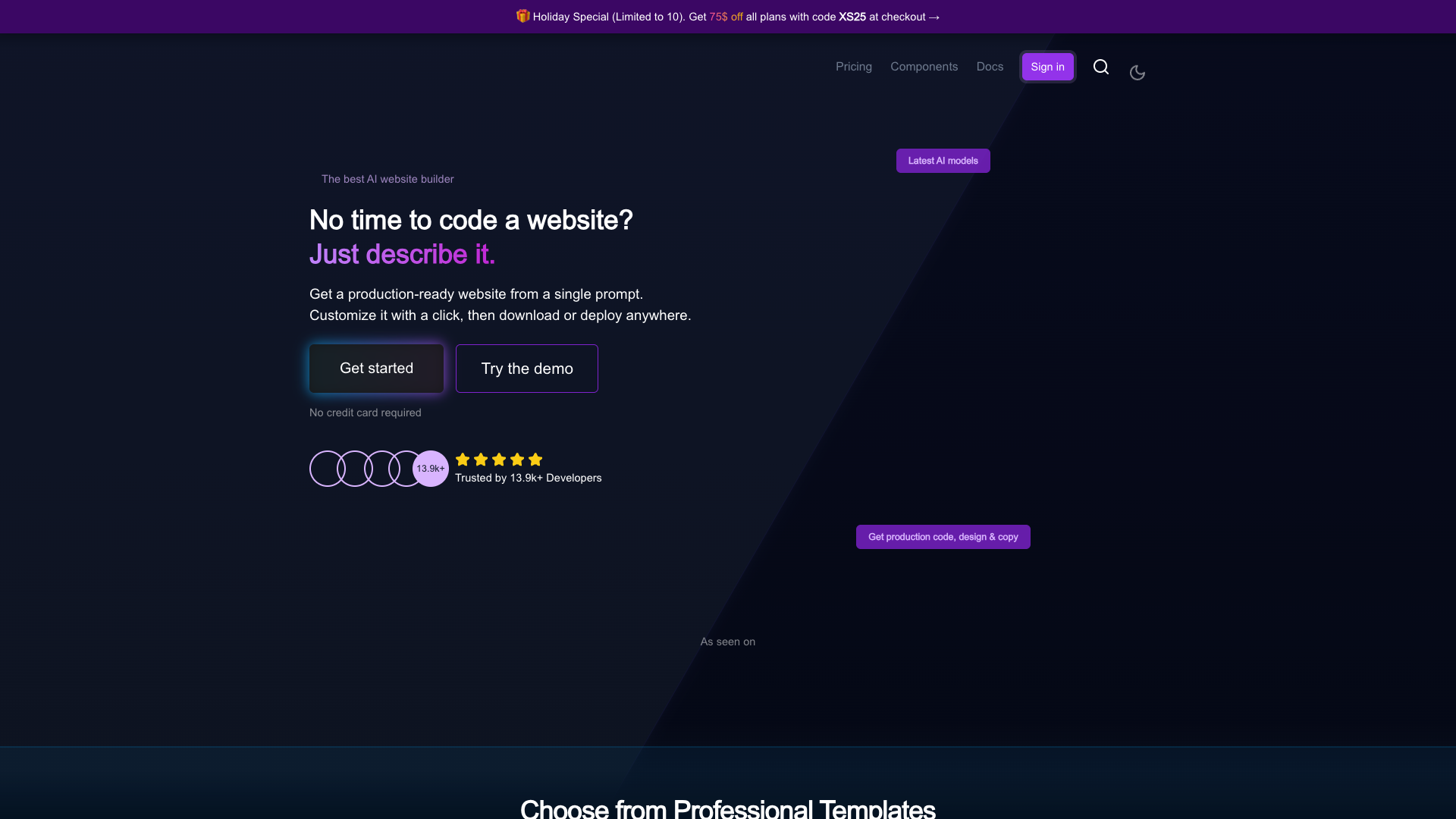Click the Latest AI models badge

pos(943,161)
